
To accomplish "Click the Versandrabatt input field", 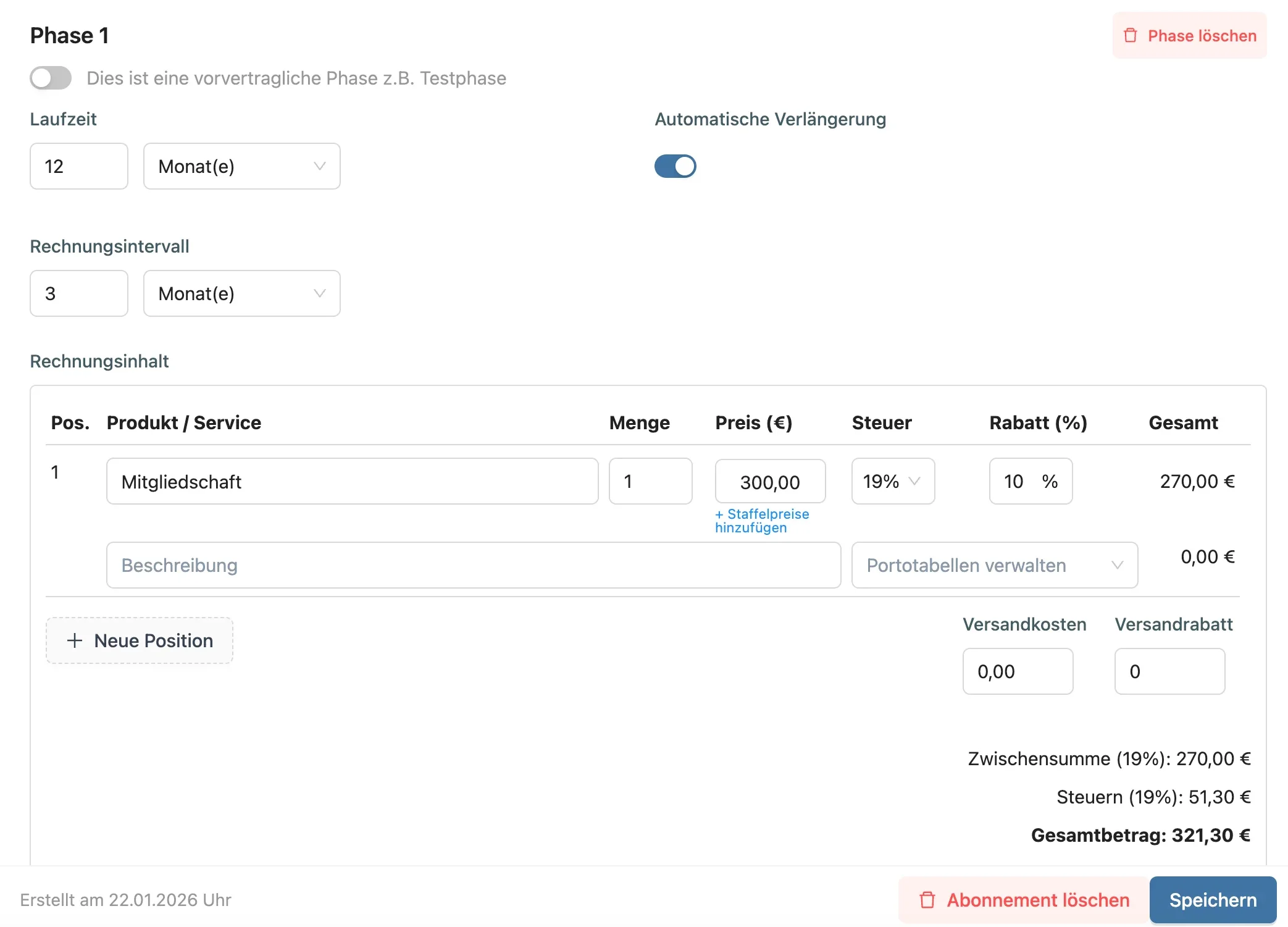I will (1169, 671).
